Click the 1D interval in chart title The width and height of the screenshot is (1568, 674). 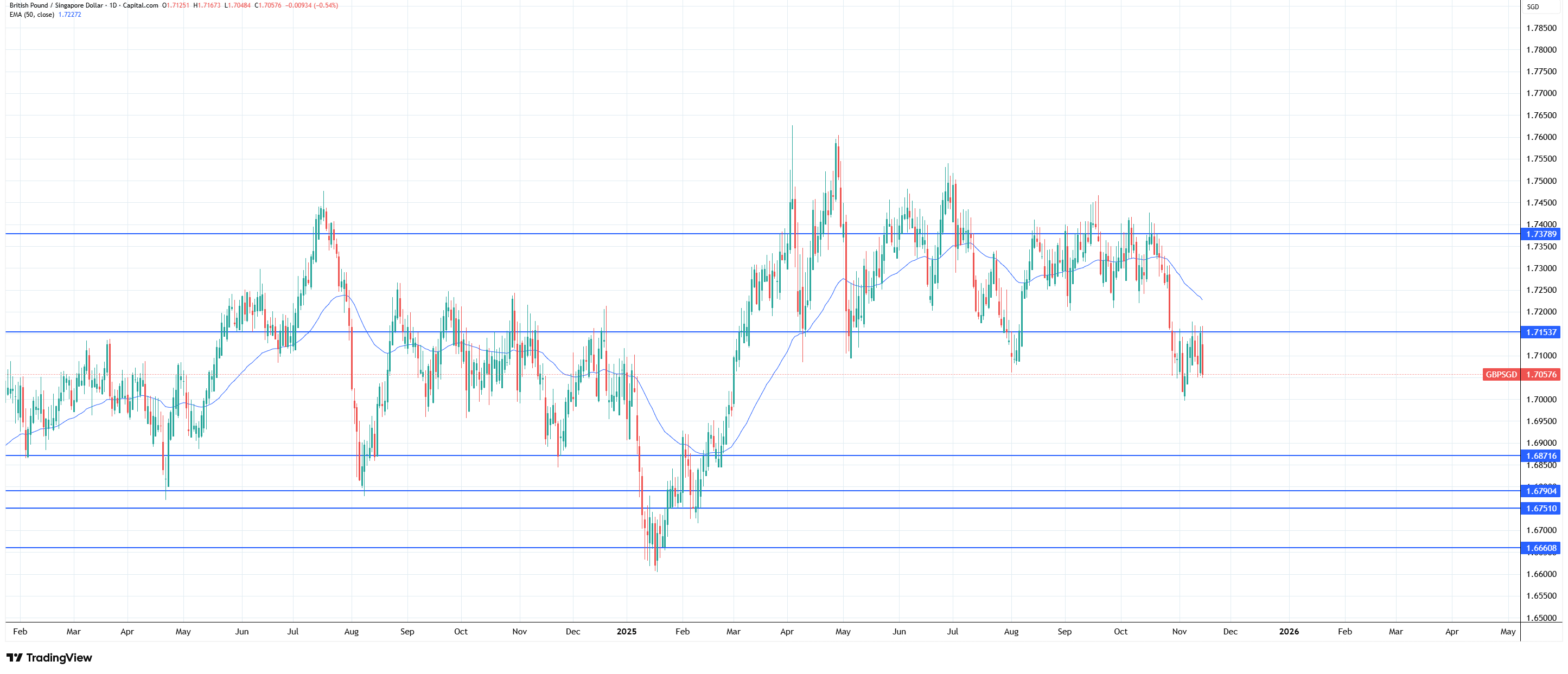click(x=113, y=5)
